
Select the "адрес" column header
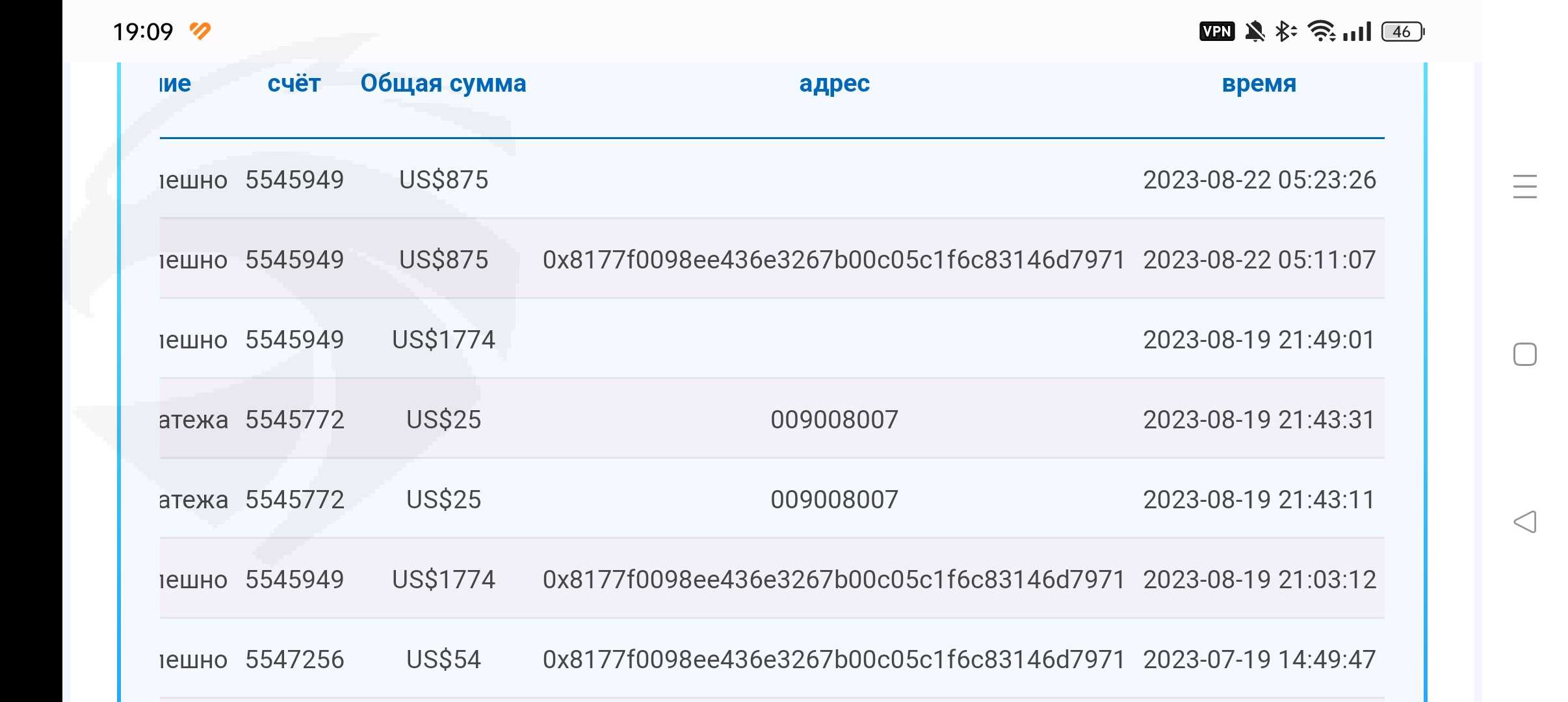pos(834,83)
